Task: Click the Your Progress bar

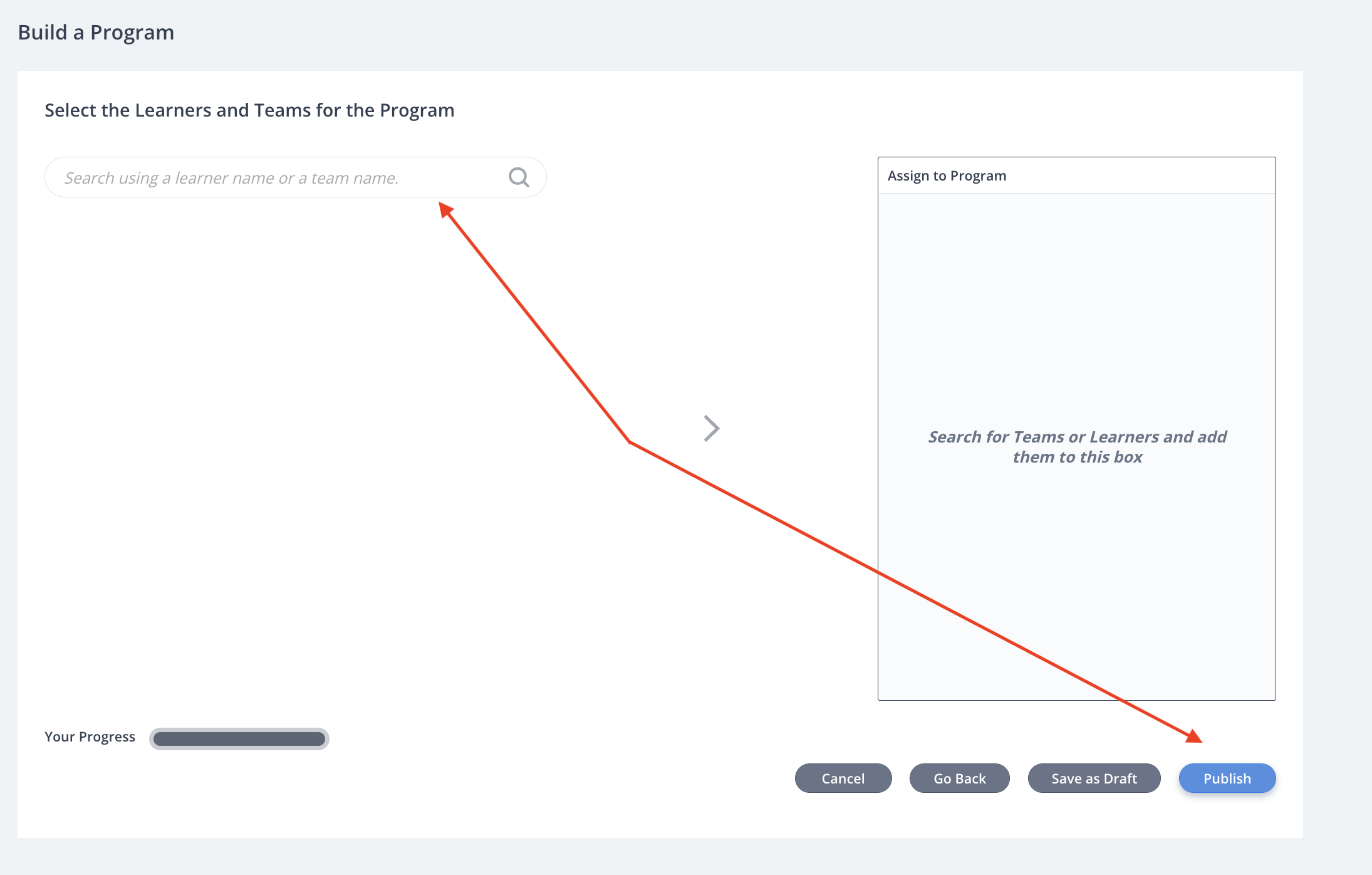Action: [239, 739]
